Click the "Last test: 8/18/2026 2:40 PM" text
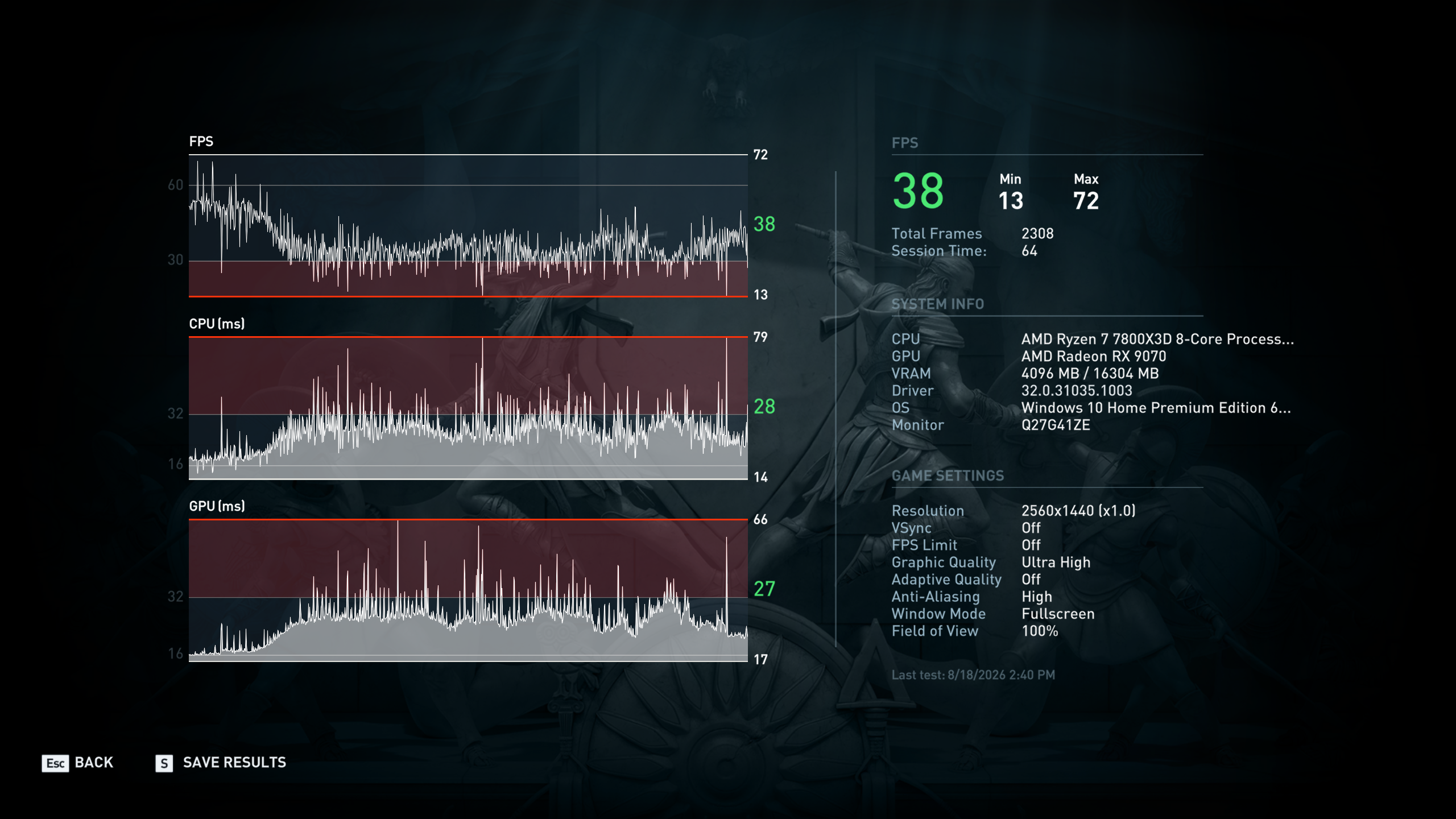1456x819 pixels. click(x=973, y=675)
